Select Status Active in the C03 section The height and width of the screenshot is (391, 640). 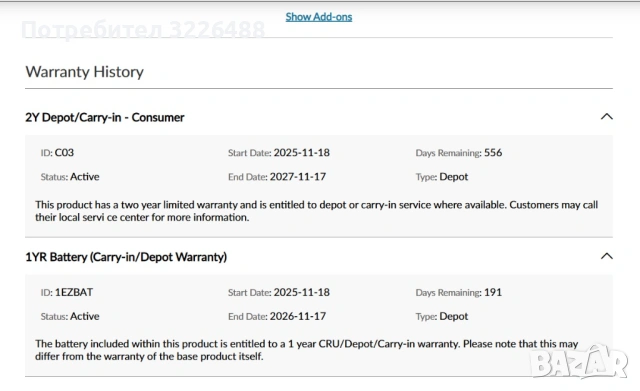(84, 177)
